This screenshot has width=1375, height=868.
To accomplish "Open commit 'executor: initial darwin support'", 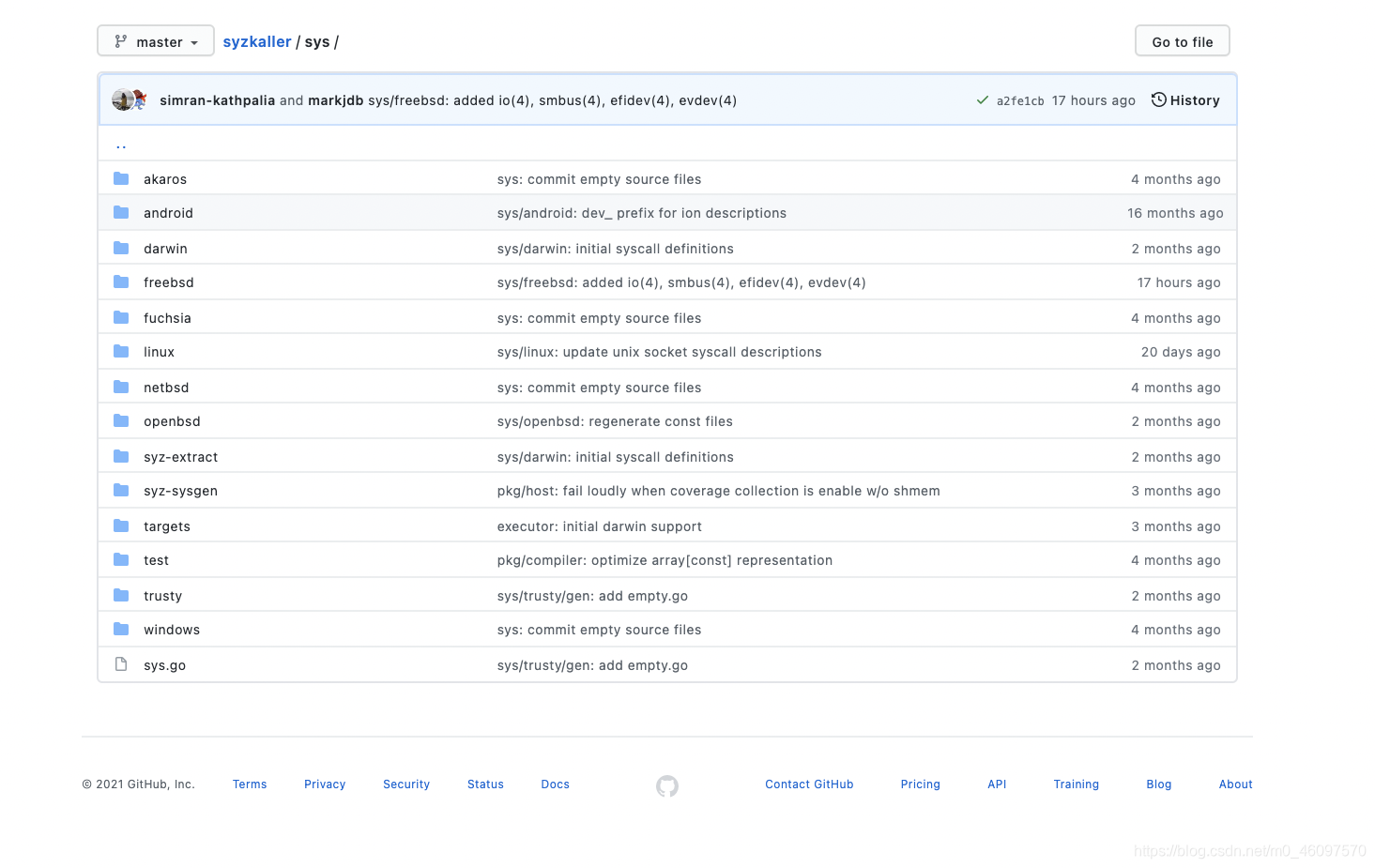I will click(600, 526).
